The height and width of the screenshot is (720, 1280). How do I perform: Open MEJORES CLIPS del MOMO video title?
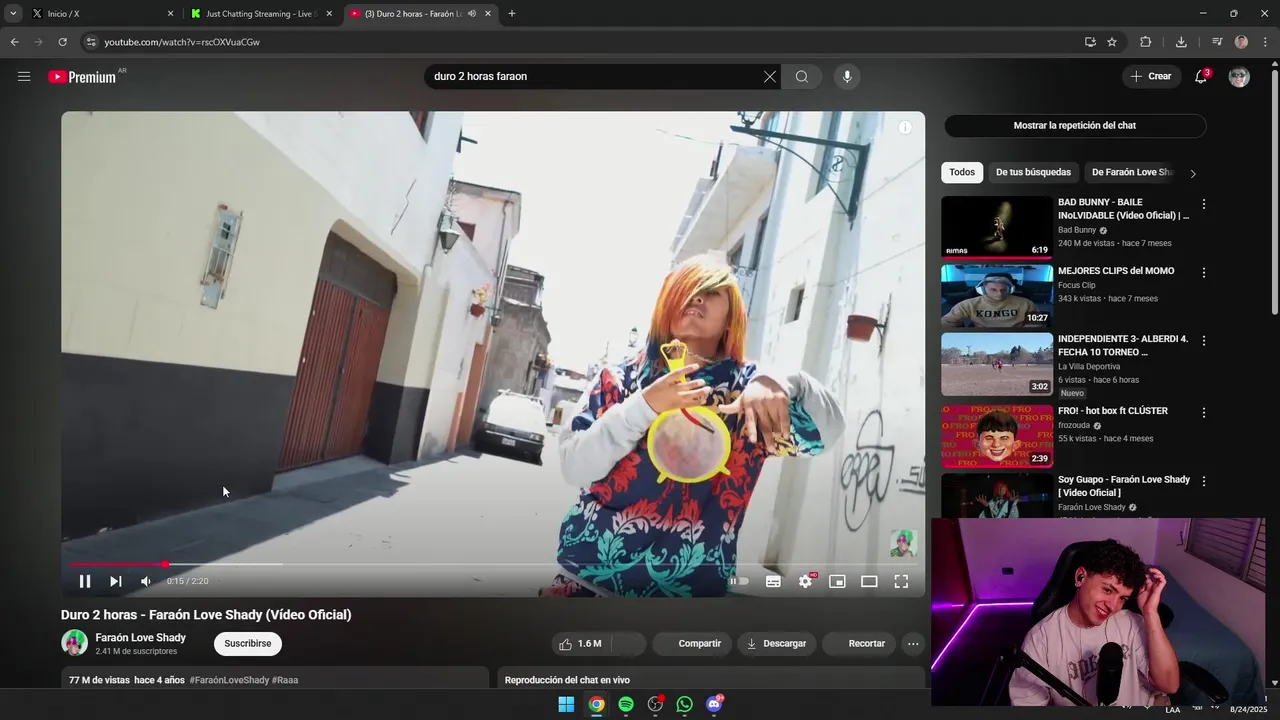[1116, 271]
